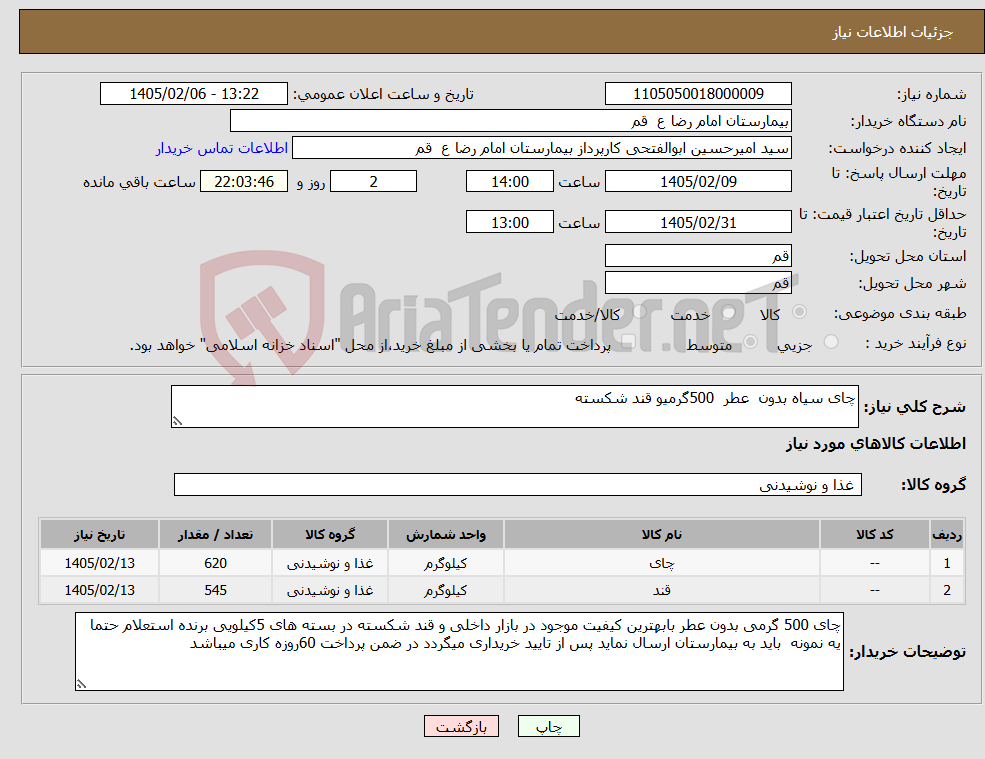Viewport: 985px width, 759px height.
Task: Click the announcement date field 1405/02/06 - 13:22
Action: [193, 94]
